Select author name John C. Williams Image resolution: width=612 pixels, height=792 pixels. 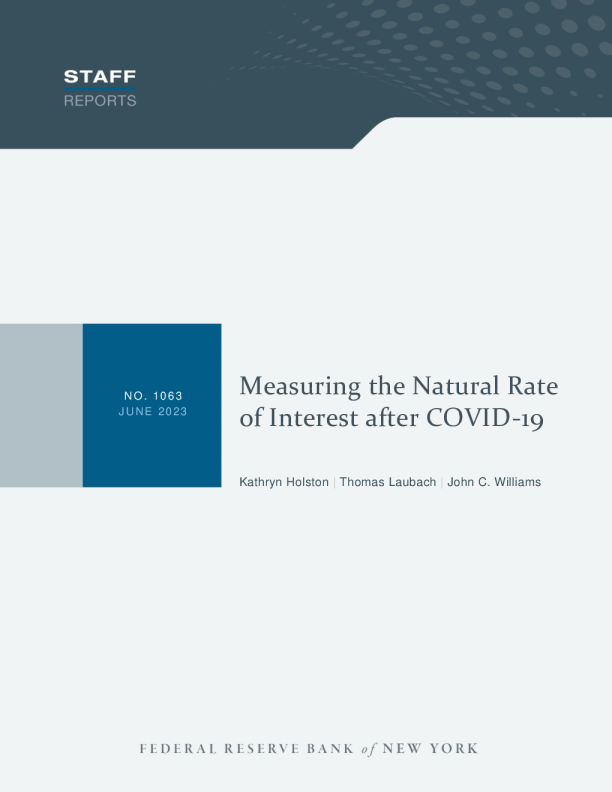(x=494, y=482)
